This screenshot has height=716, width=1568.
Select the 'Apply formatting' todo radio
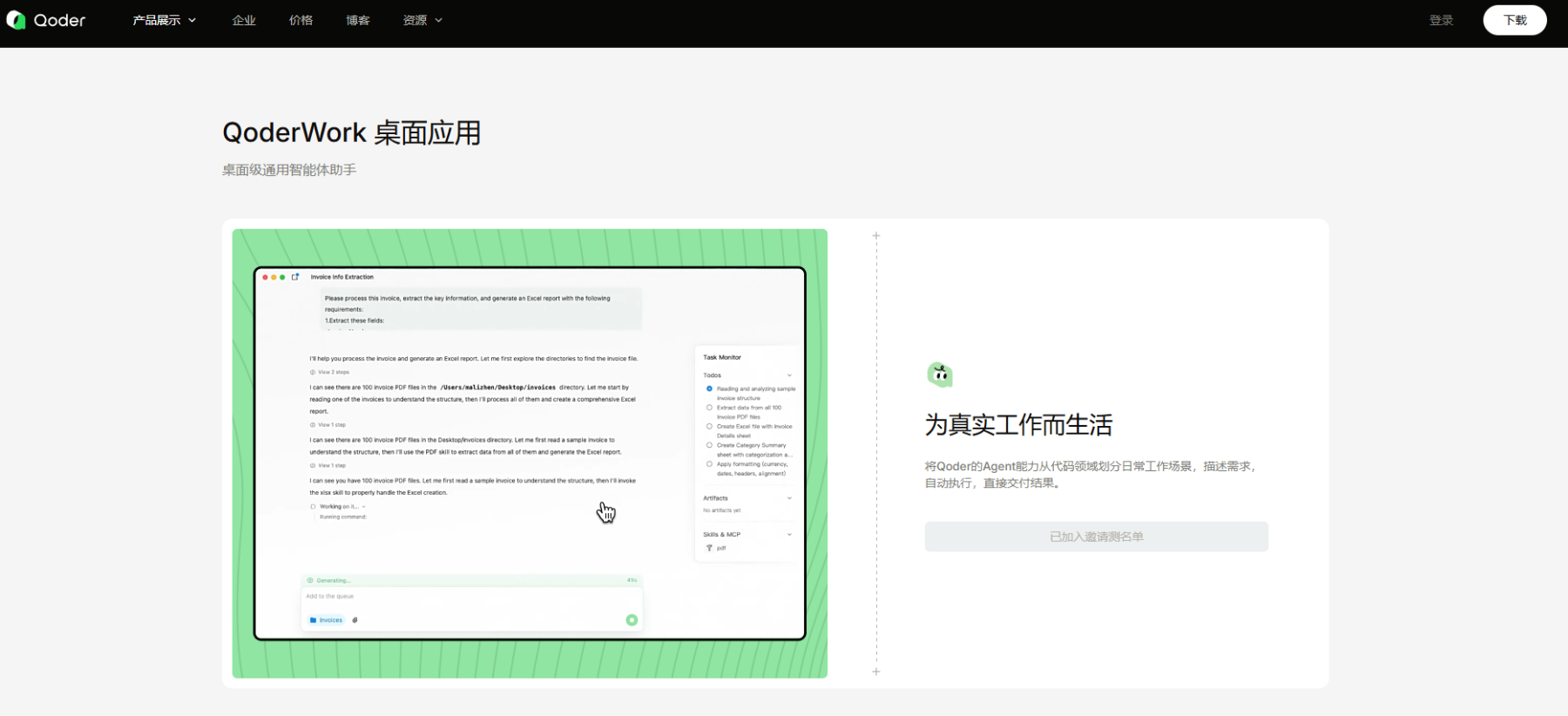pos(709,464)
